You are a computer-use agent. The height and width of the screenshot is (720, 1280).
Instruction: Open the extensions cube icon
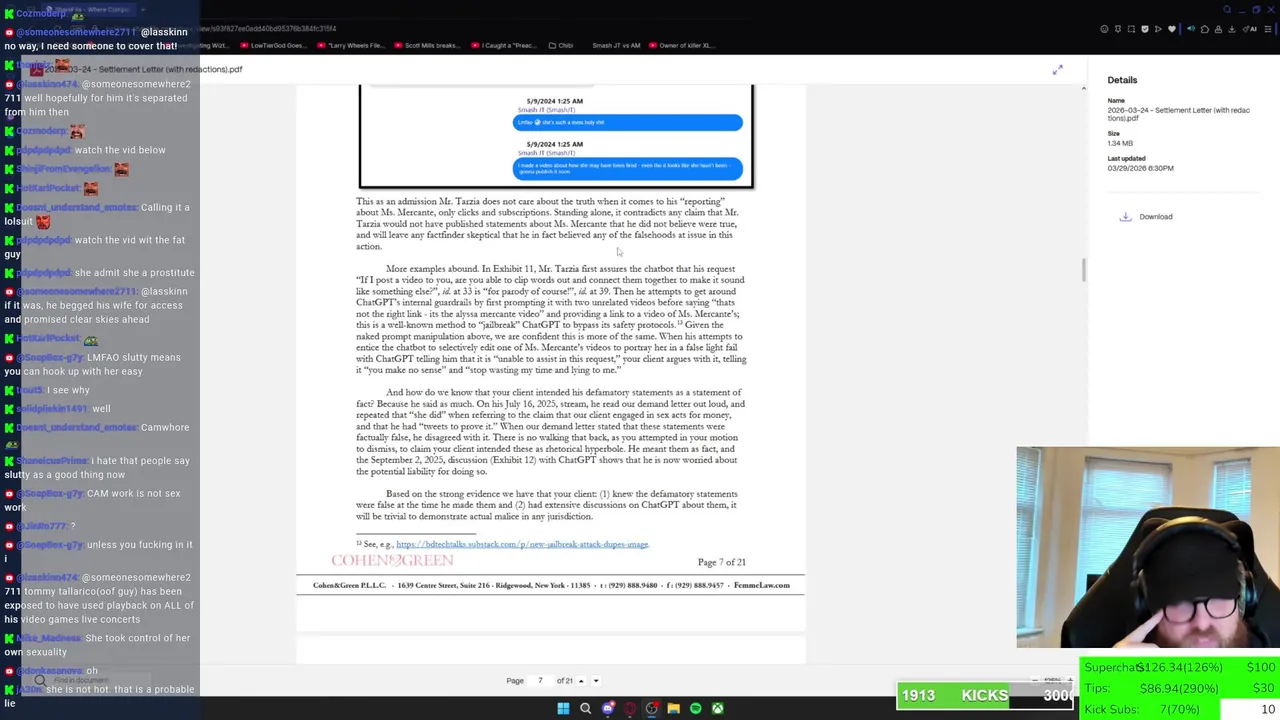point(1205,29)
